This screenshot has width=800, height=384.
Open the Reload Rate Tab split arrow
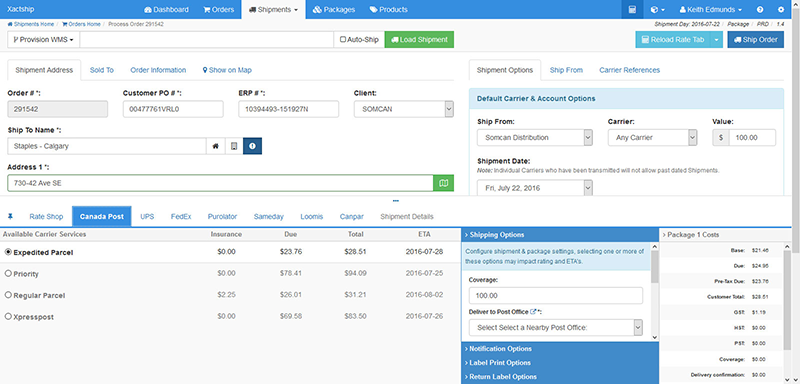[717, 39]
